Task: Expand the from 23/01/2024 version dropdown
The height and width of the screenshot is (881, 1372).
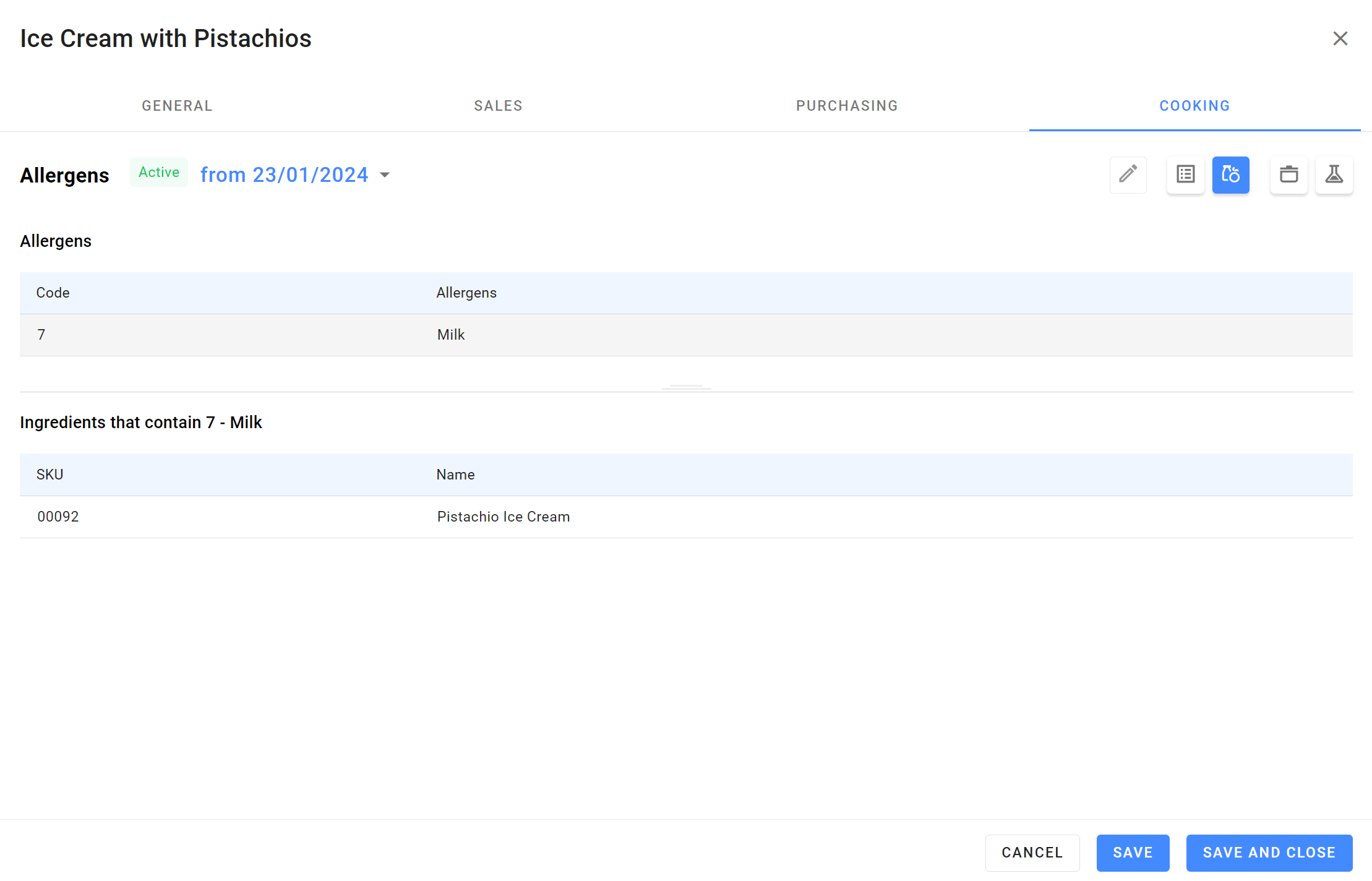Action: [385, 175]
